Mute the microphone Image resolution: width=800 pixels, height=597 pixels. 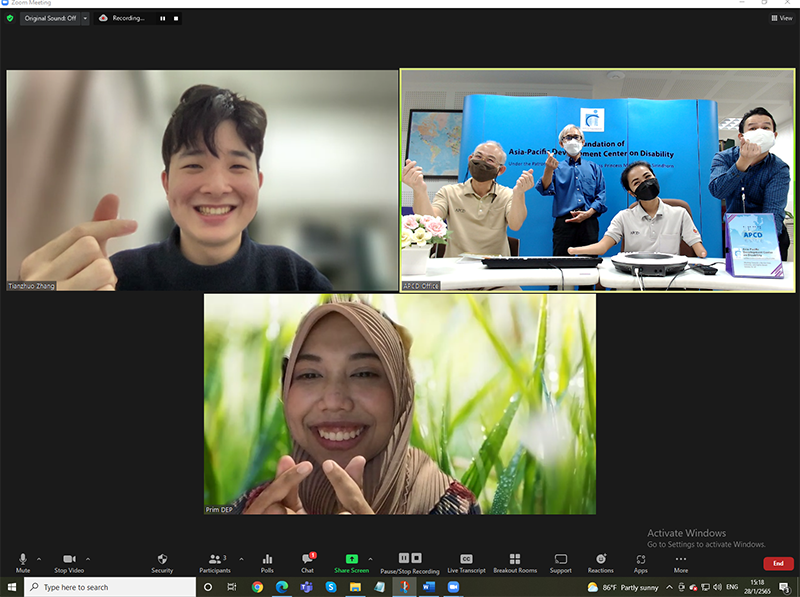point(23,562)
